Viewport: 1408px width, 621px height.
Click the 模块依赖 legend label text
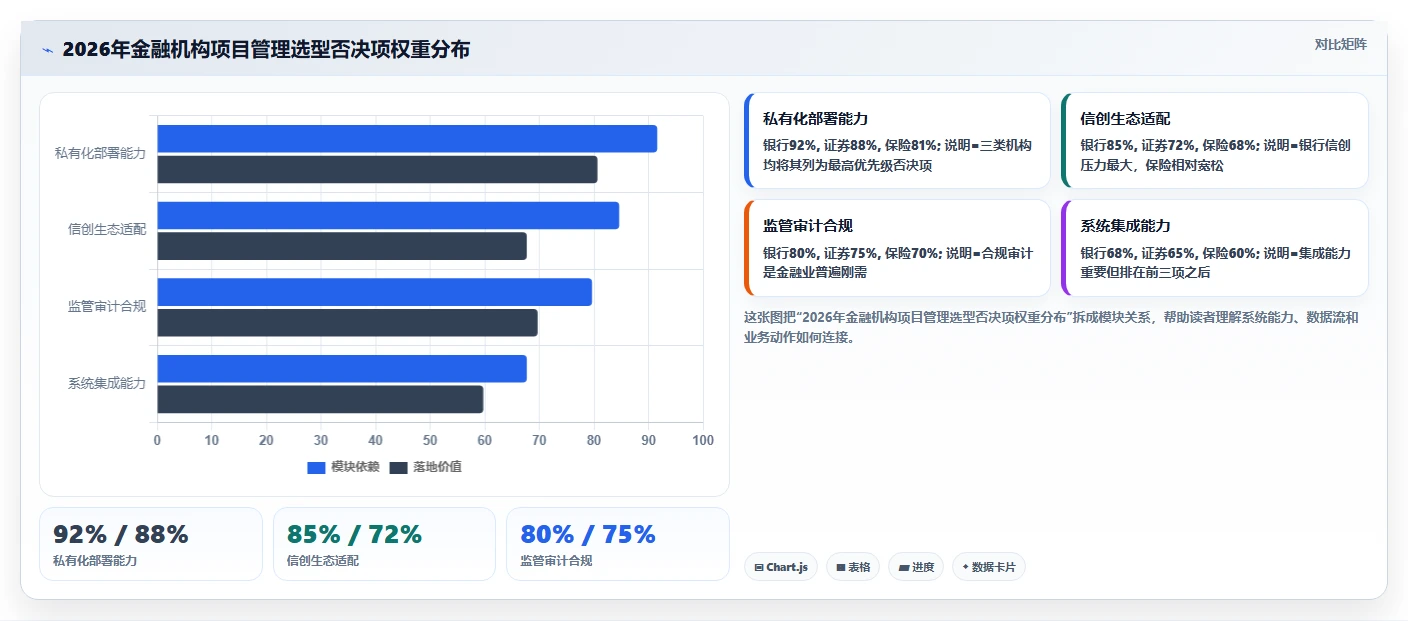coord(355,467)
